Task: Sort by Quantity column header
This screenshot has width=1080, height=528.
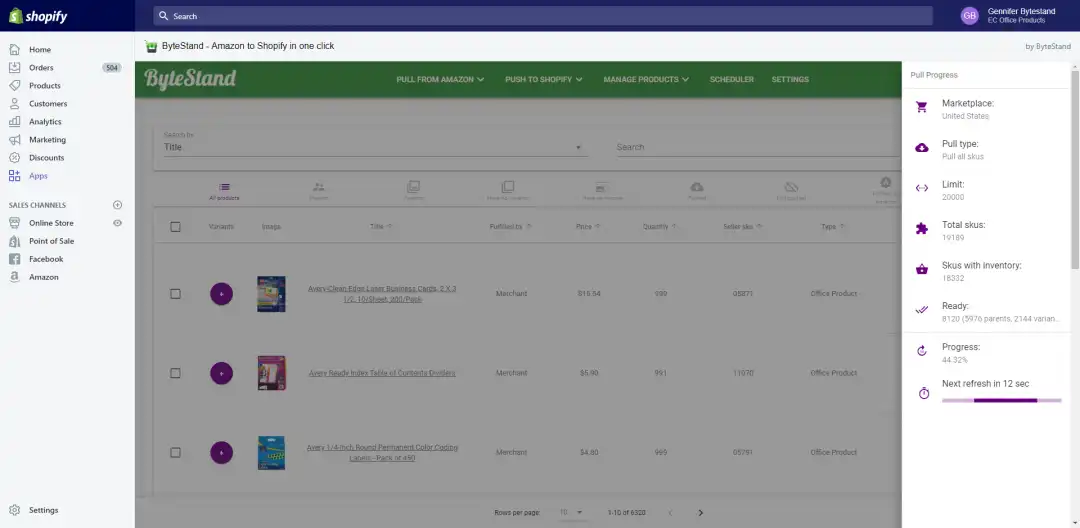Action: tap(660, 226)
